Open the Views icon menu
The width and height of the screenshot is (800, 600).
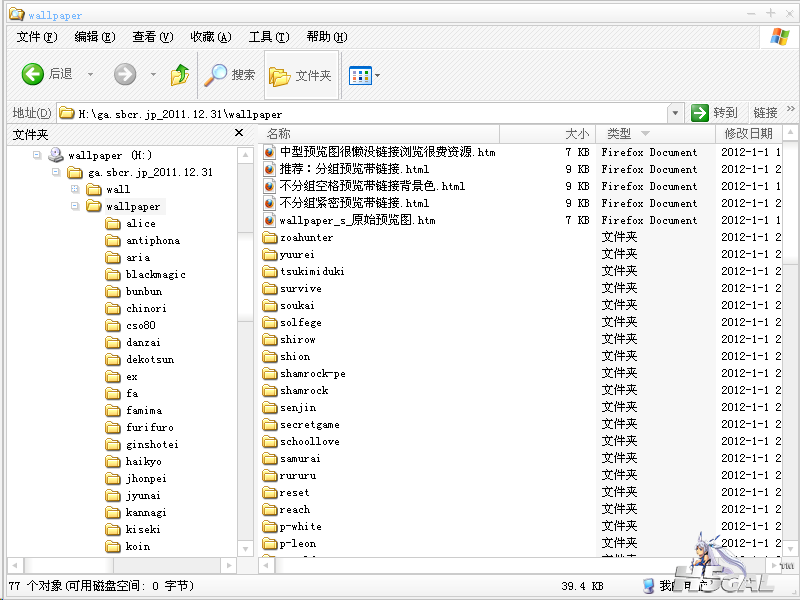pos(364,76)
